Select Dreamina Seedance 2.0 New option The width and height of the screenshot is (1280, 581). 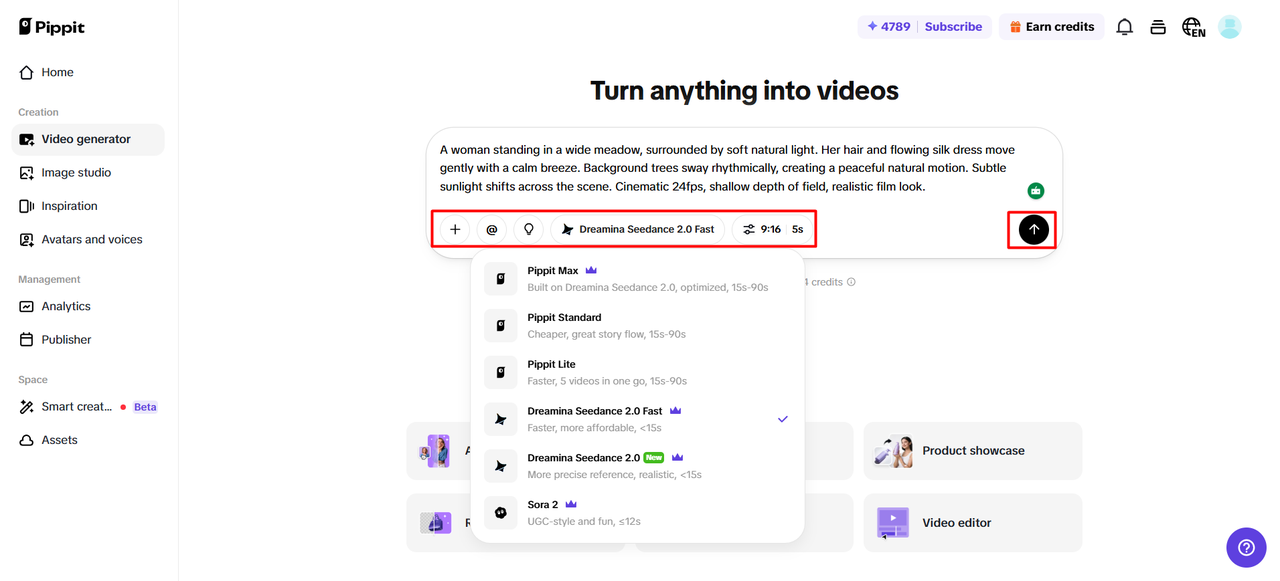point(638,466)
